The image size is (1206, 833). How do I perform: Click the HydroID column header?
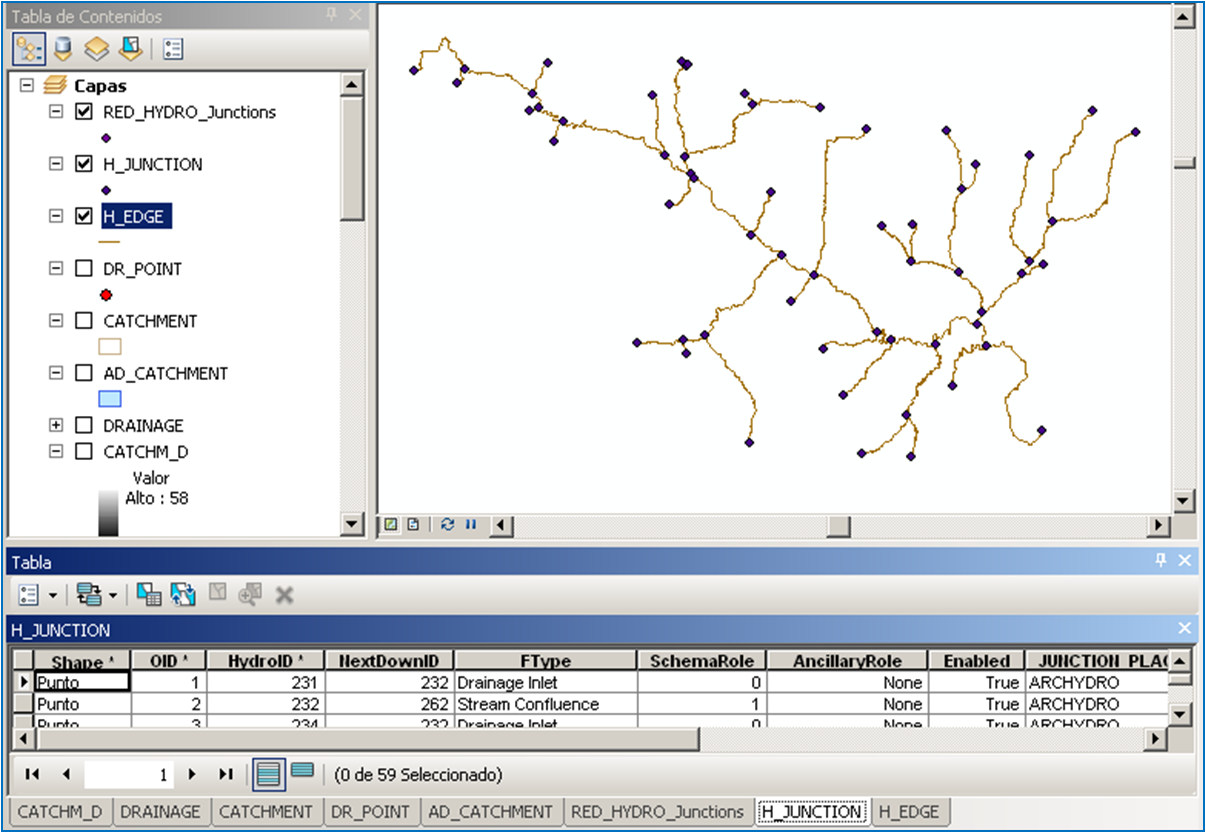(265, 661)
